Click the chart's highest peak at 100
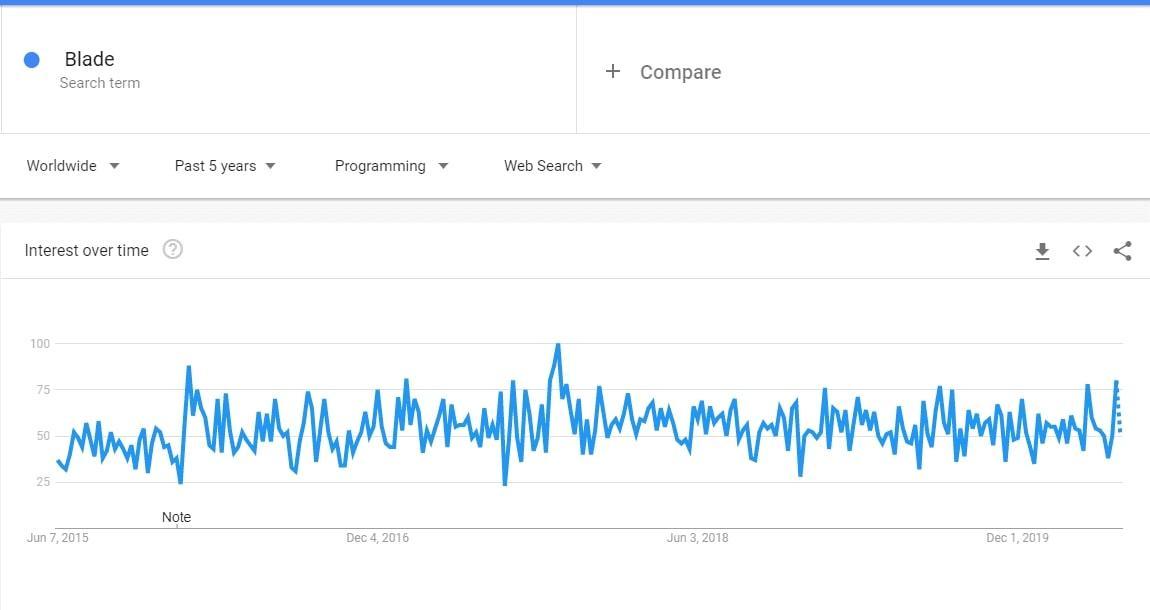This screenshot has height=610, width=1150. coord(558,345)
